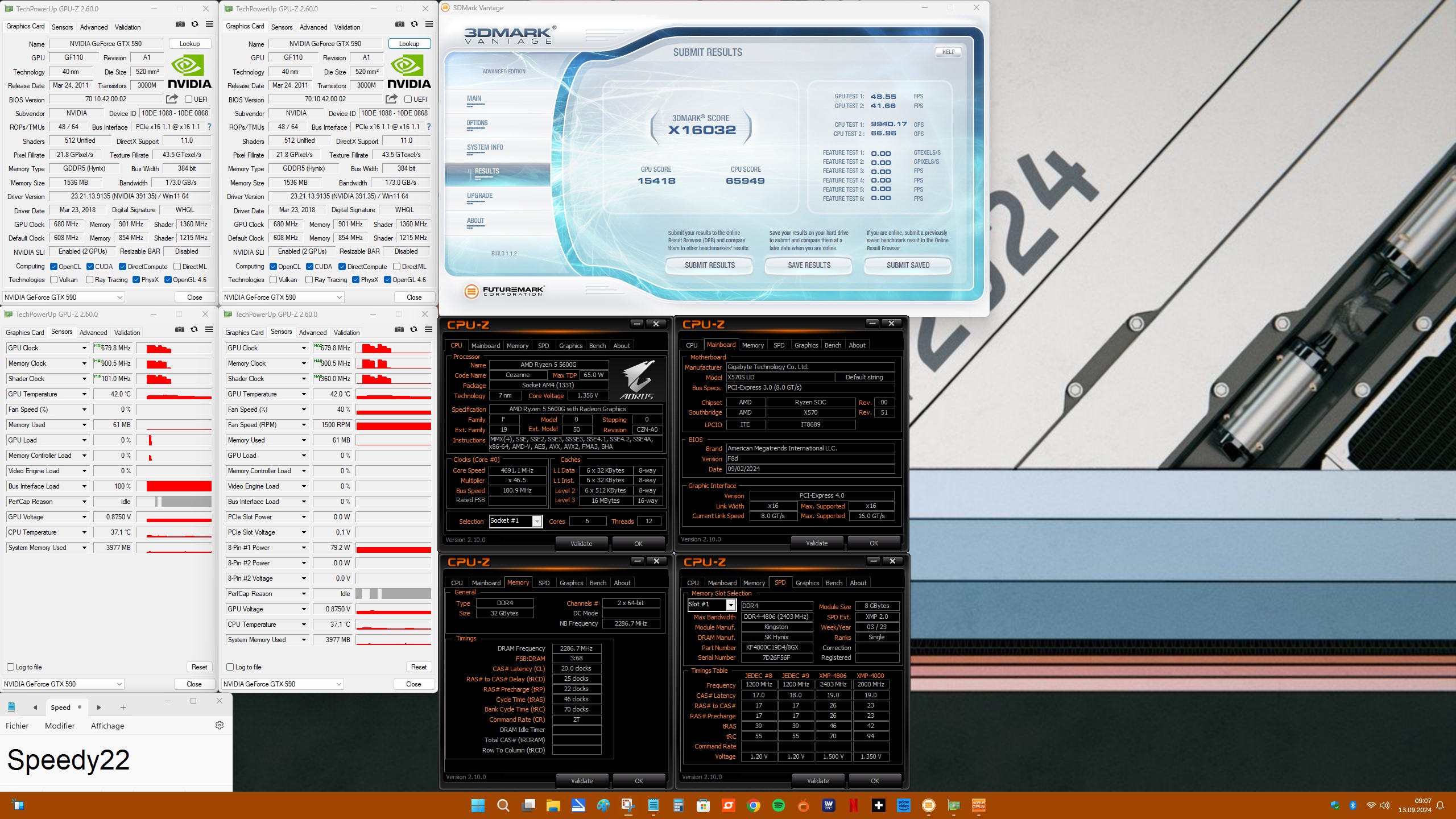The height and width of the screenshot is (819, 1456).
Task: Toggle UEFI checkbox in upper-left GPU-Z
Action: click(x=188, y=99)
